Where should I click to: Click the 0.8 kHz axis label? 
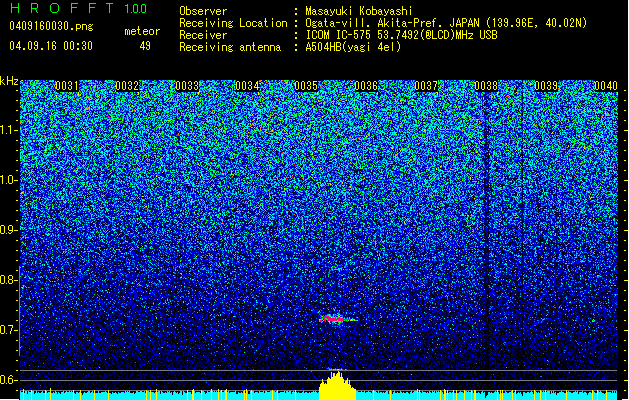8,280
